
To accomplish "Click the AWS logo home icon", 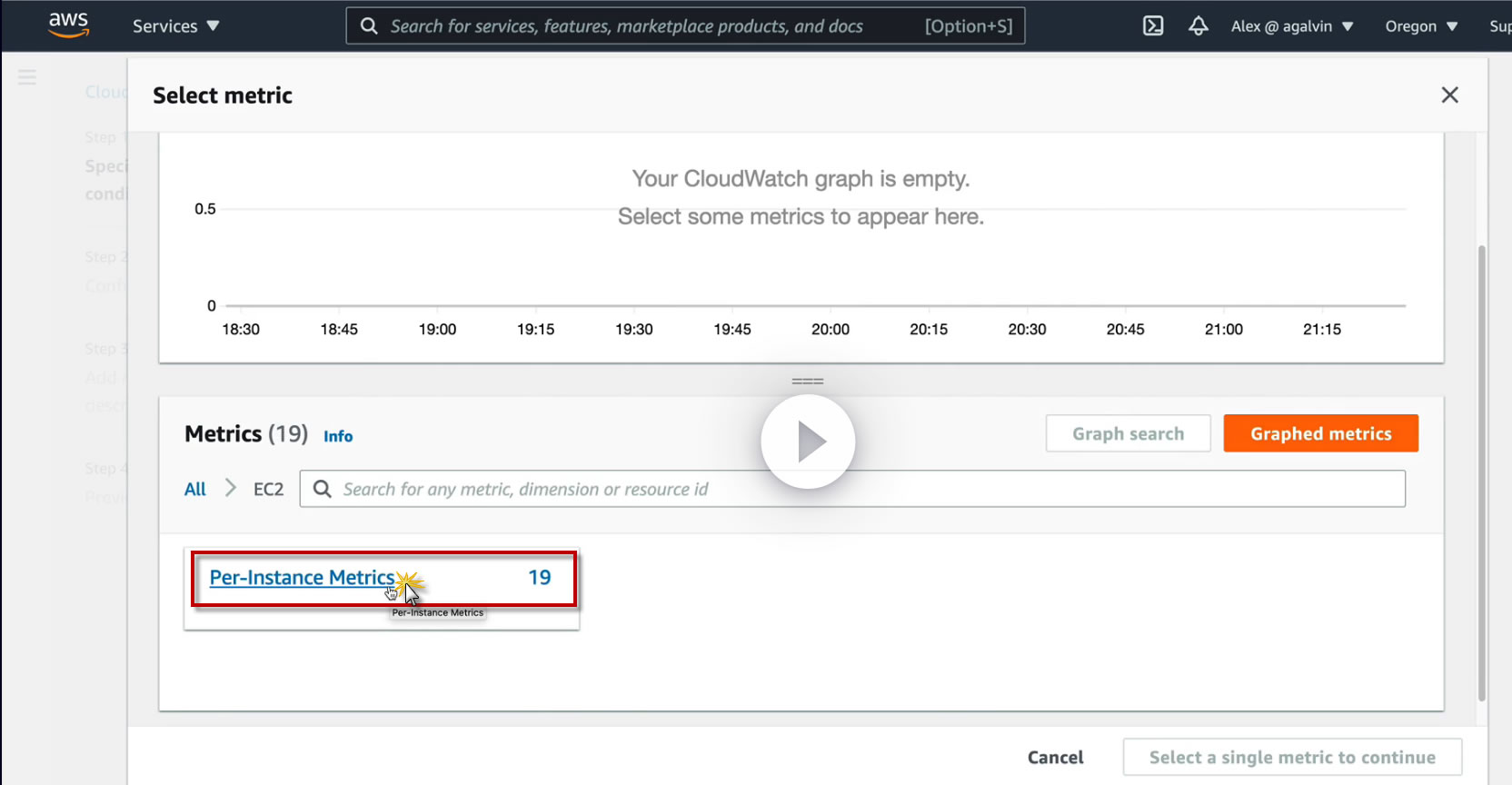I will coord(68,25).
